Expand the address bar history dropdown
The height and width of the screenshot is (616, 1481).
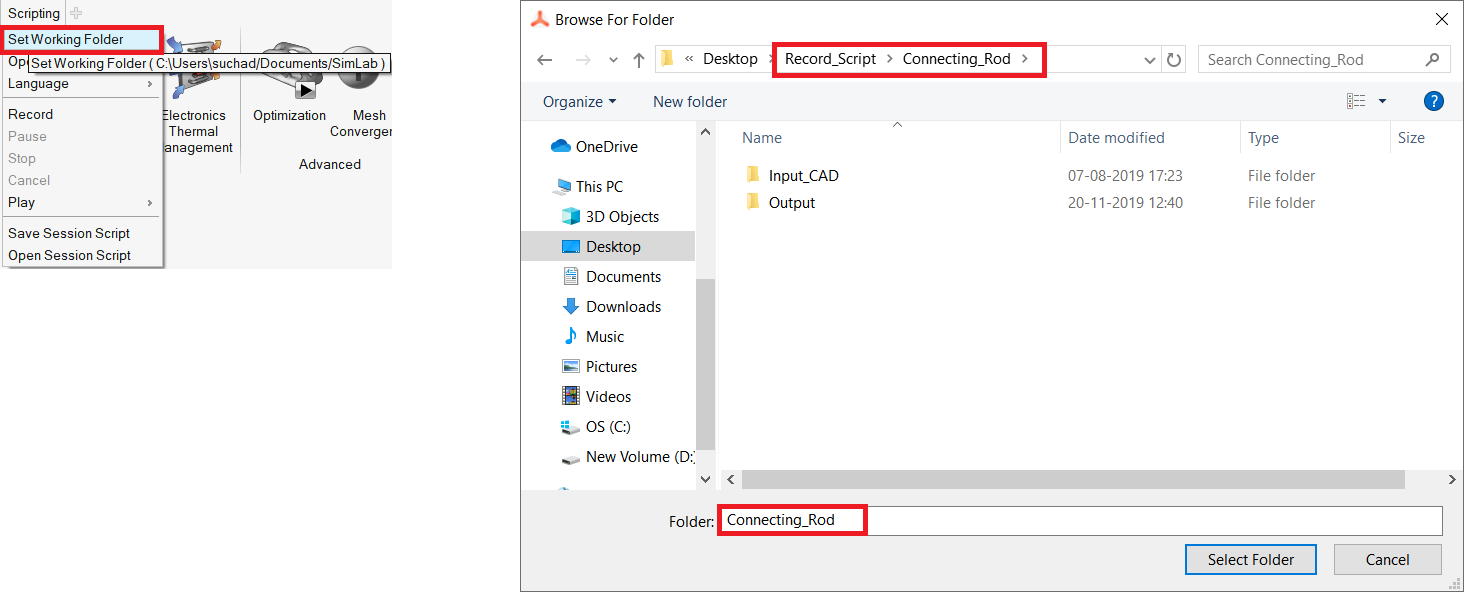pyautogui.click(x=1151, y=61)
